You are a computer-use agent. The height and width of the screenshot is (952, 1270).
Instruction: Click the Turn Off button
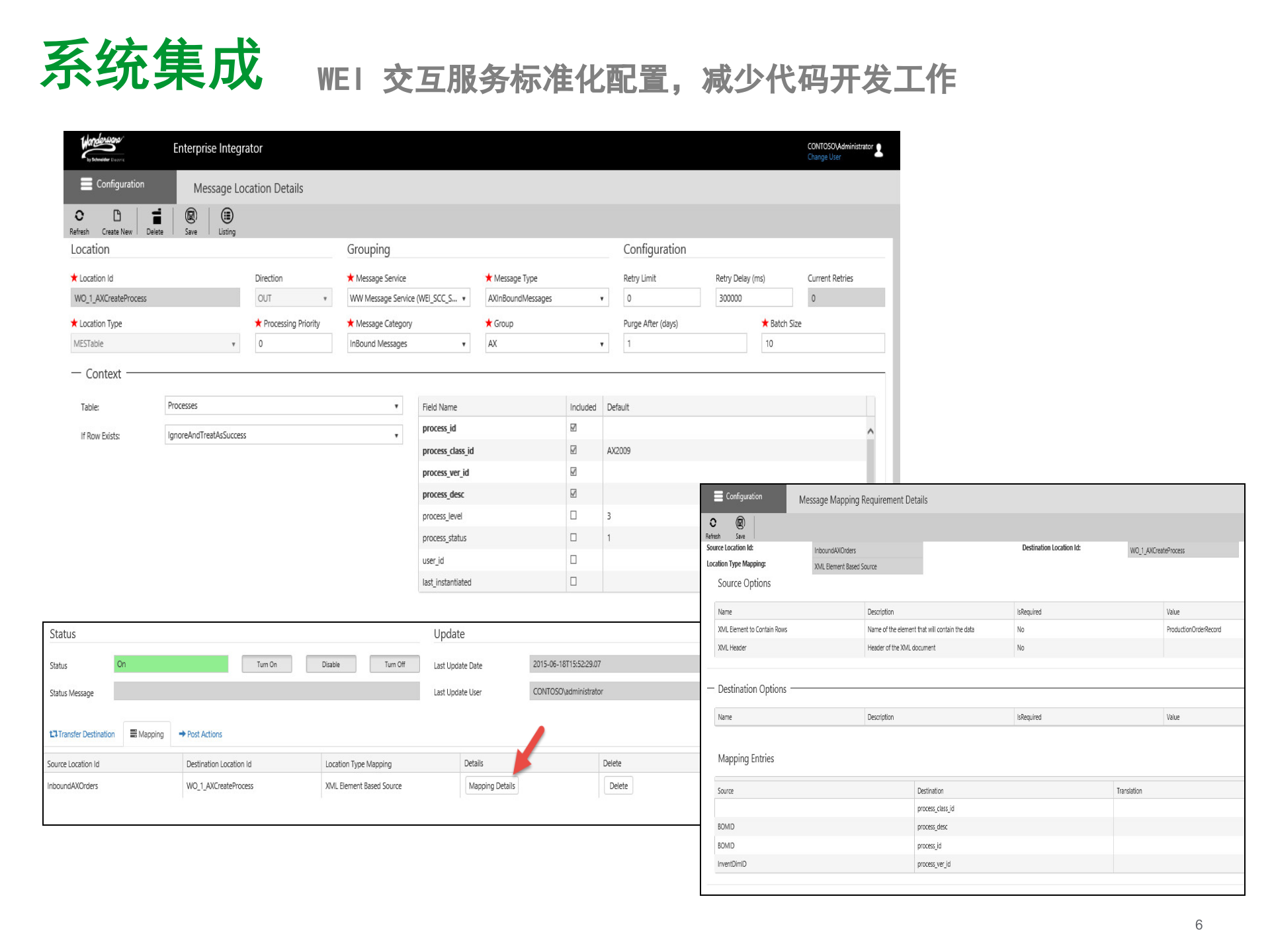point(394,664)
